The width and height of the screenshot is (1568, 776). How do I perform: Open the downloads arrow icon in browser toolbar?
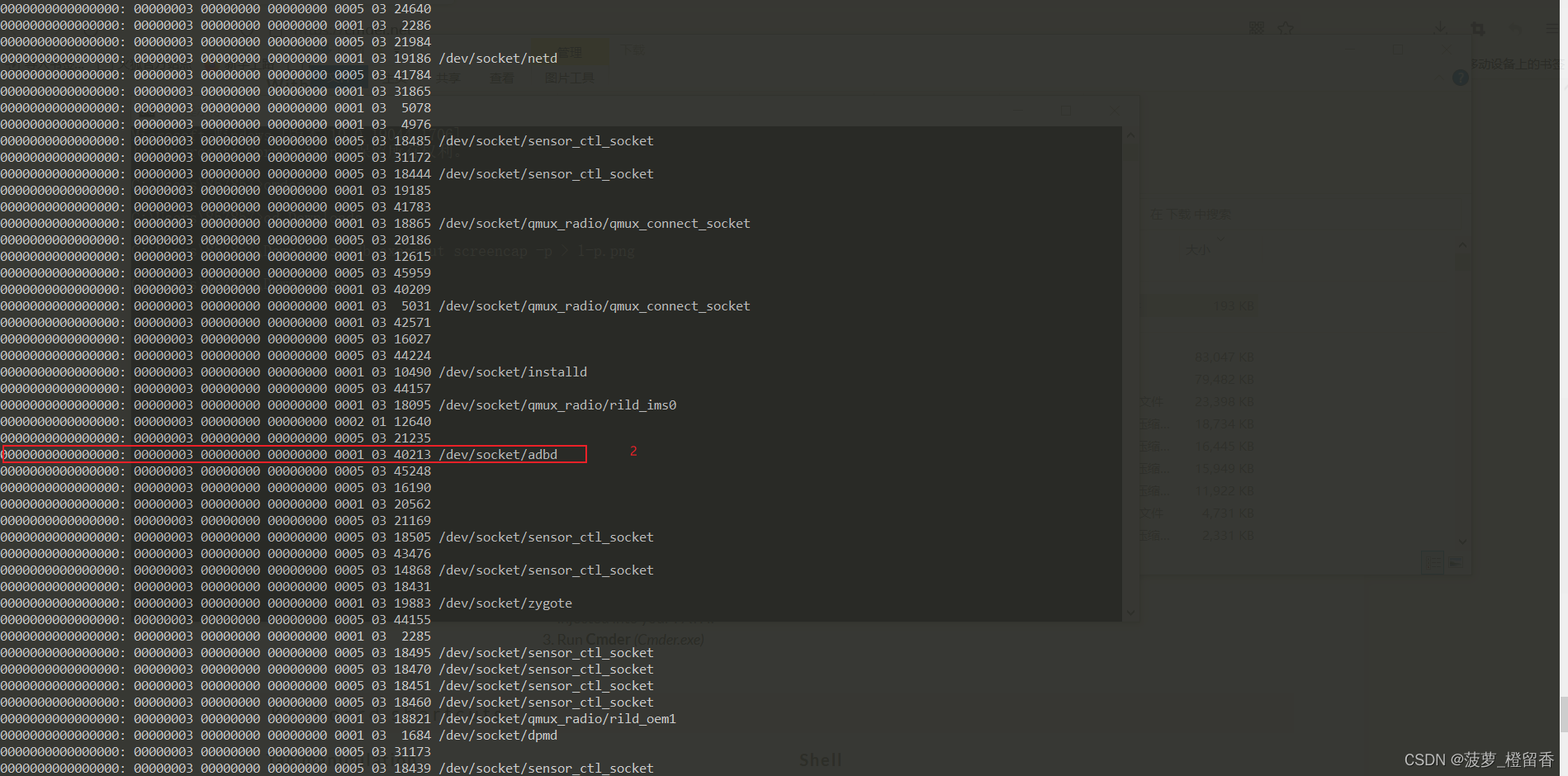click(1440, 27)
